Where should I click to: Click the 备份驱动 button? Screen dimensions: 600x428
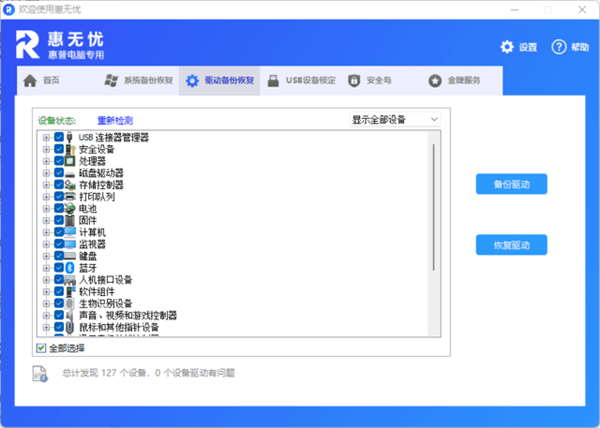(511, 184)
